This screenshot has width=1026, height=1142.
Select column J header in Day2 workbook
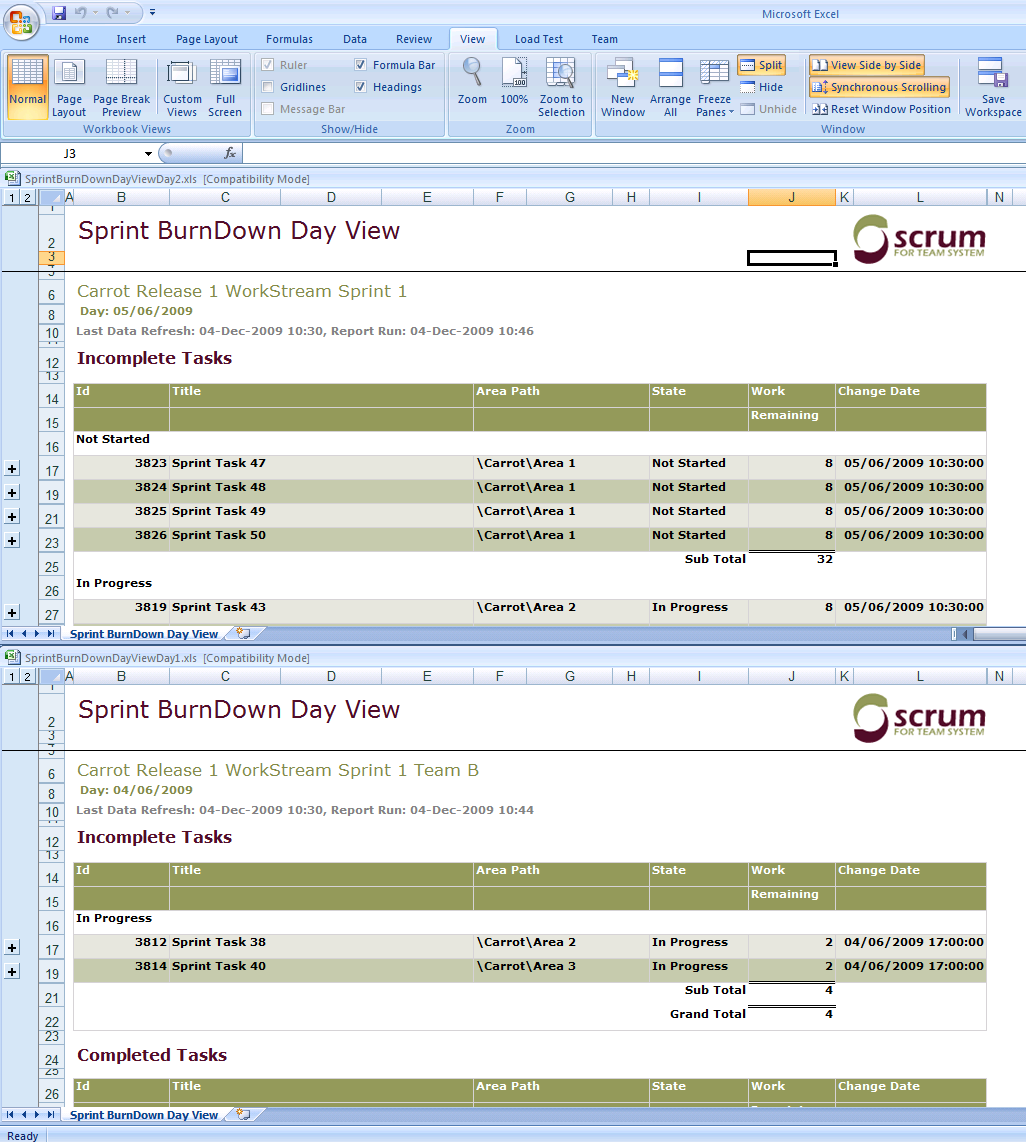792,197
